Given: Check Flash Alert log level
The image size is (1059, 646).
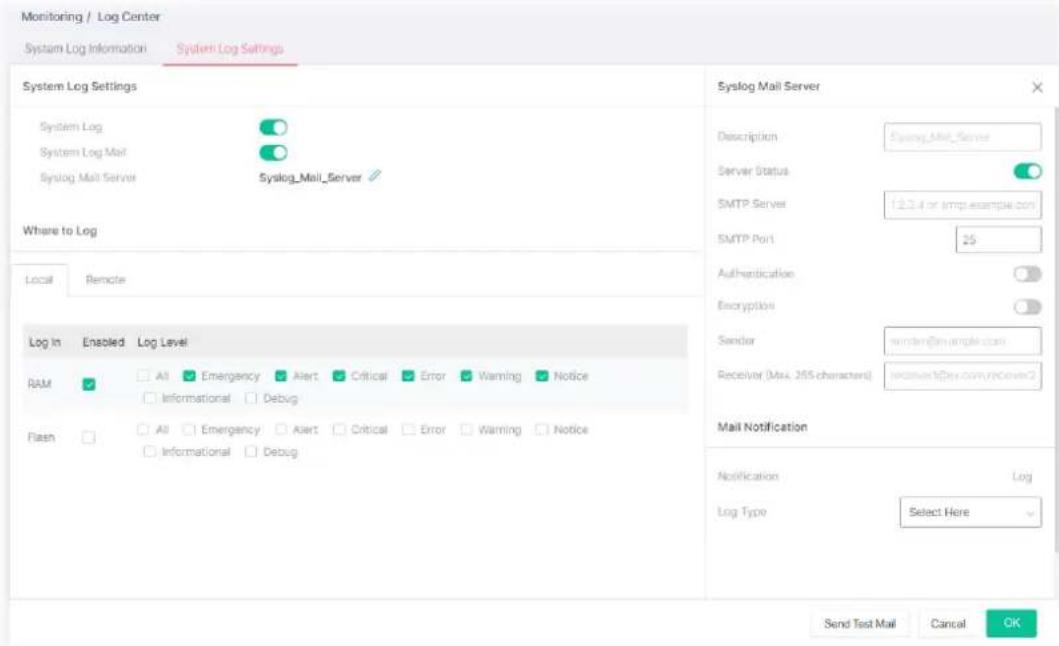Looking at the screenshot, I should 281,429.
